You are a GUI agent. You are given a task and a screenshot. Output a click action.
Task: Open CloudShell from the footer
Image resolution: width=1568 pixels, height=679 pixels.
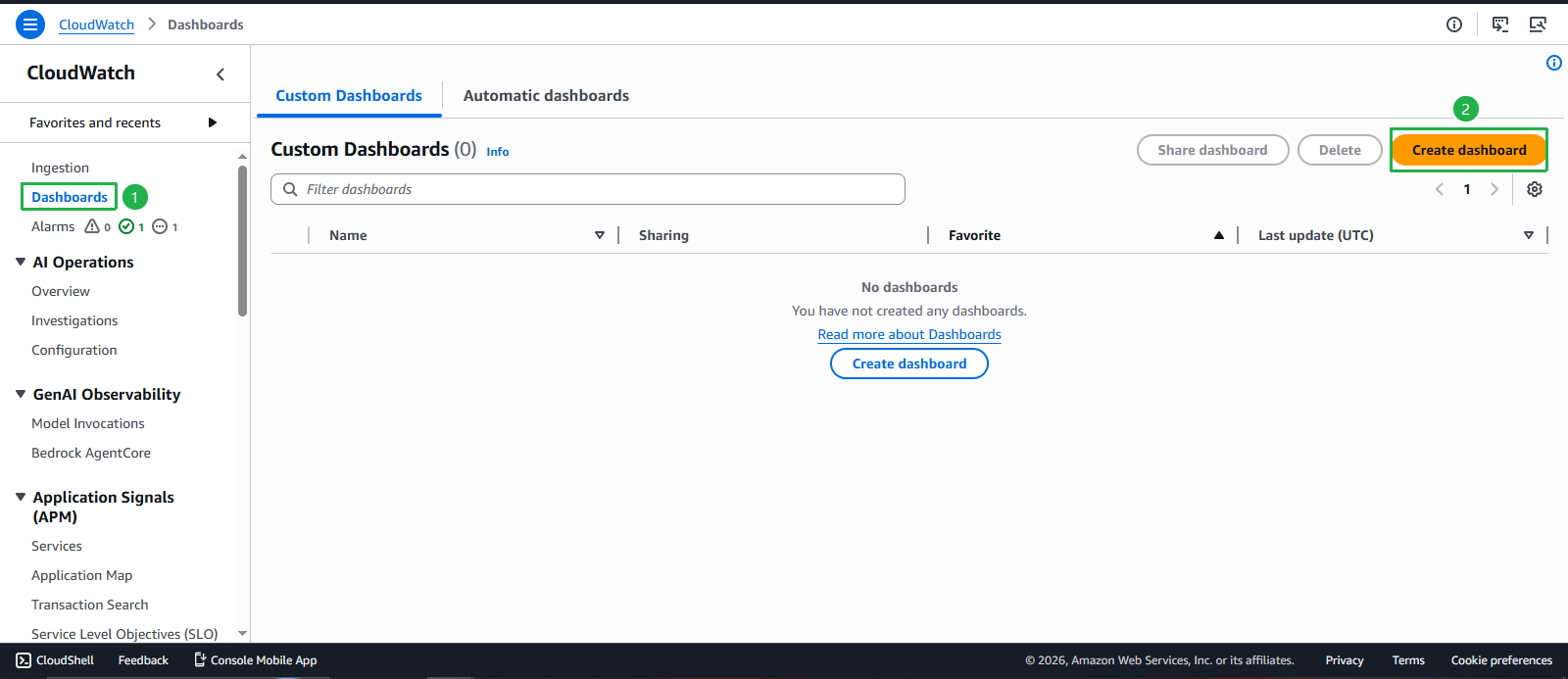tap(55, 660)
